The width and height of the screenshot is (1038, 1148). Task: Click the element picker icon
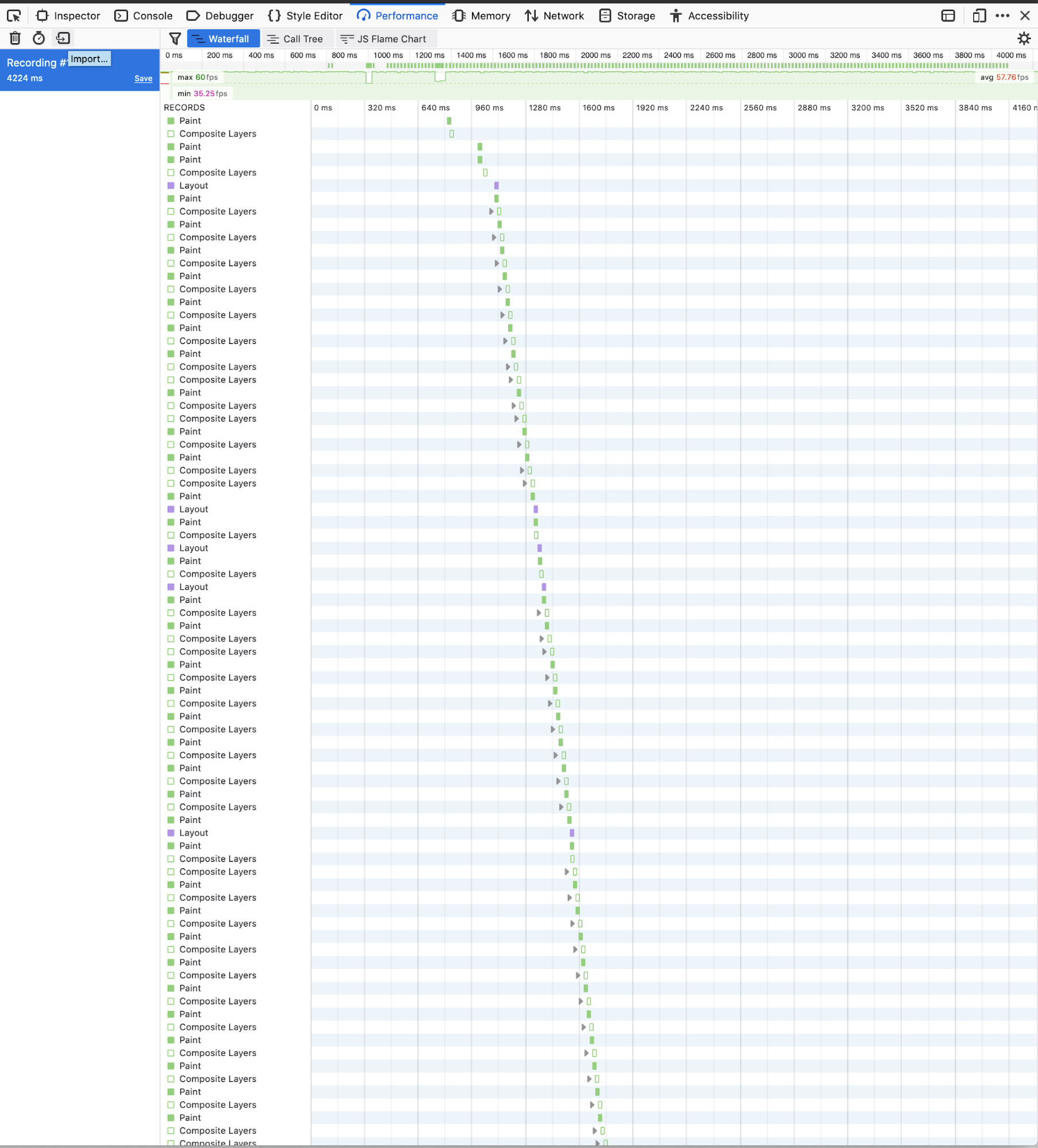[x=14, y=16]
